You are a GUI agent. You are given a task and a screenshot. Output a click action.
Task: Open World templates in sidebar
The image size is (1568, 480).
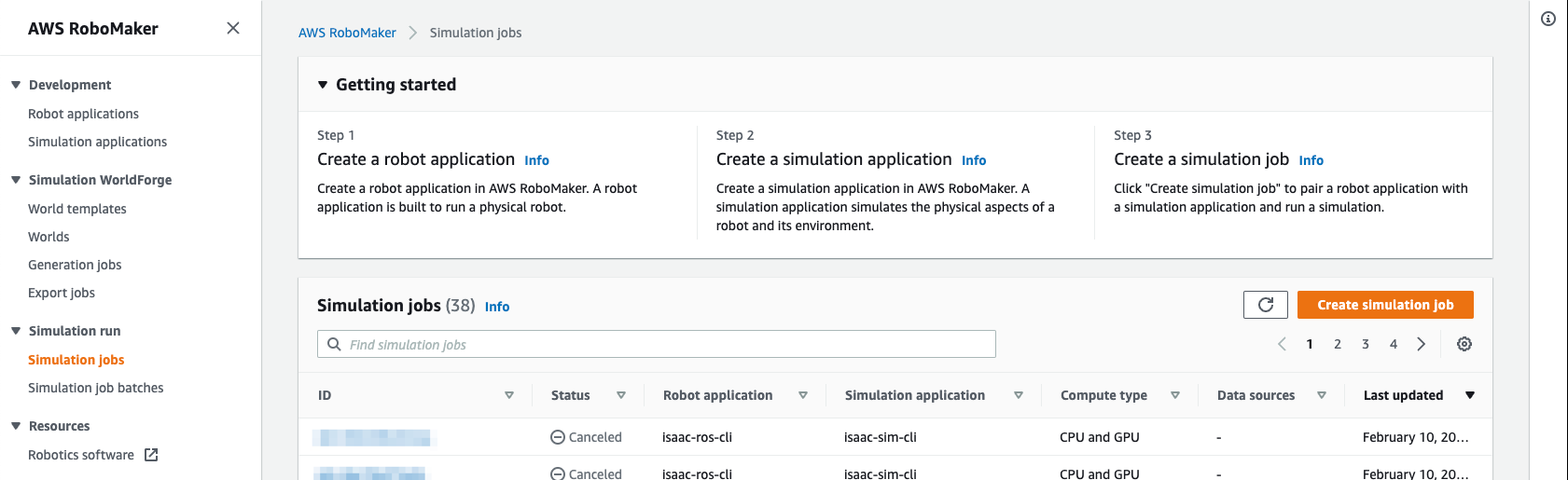[76, 209]
